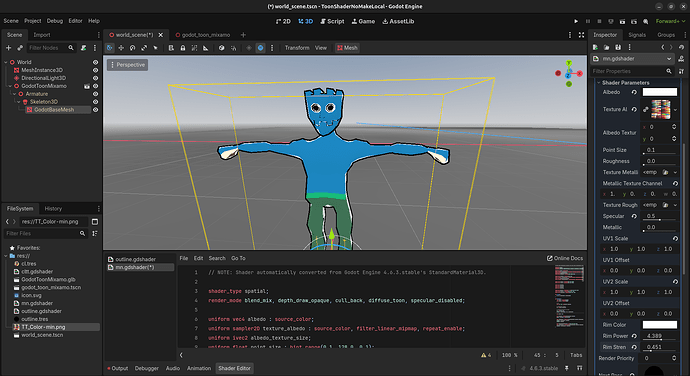
Task: Select TT_Color-min.png in FileSystem
Action: click(x=43, y=327)
